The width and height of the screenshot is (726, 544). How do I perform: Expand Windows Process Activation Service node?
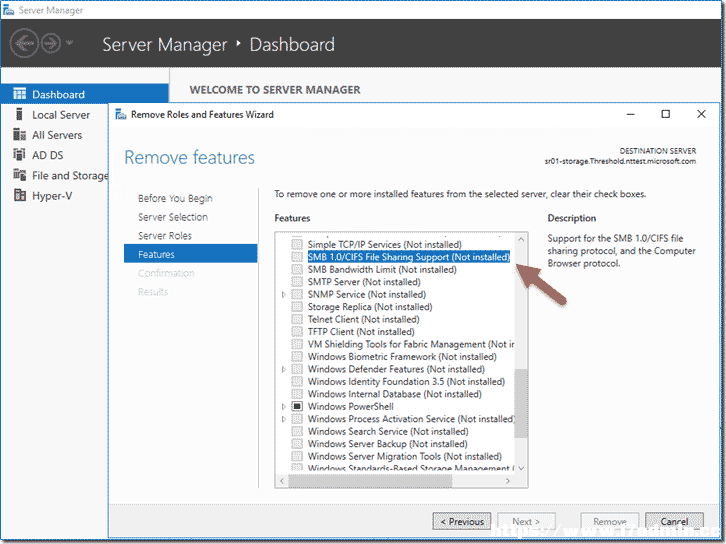click(284, 419)
